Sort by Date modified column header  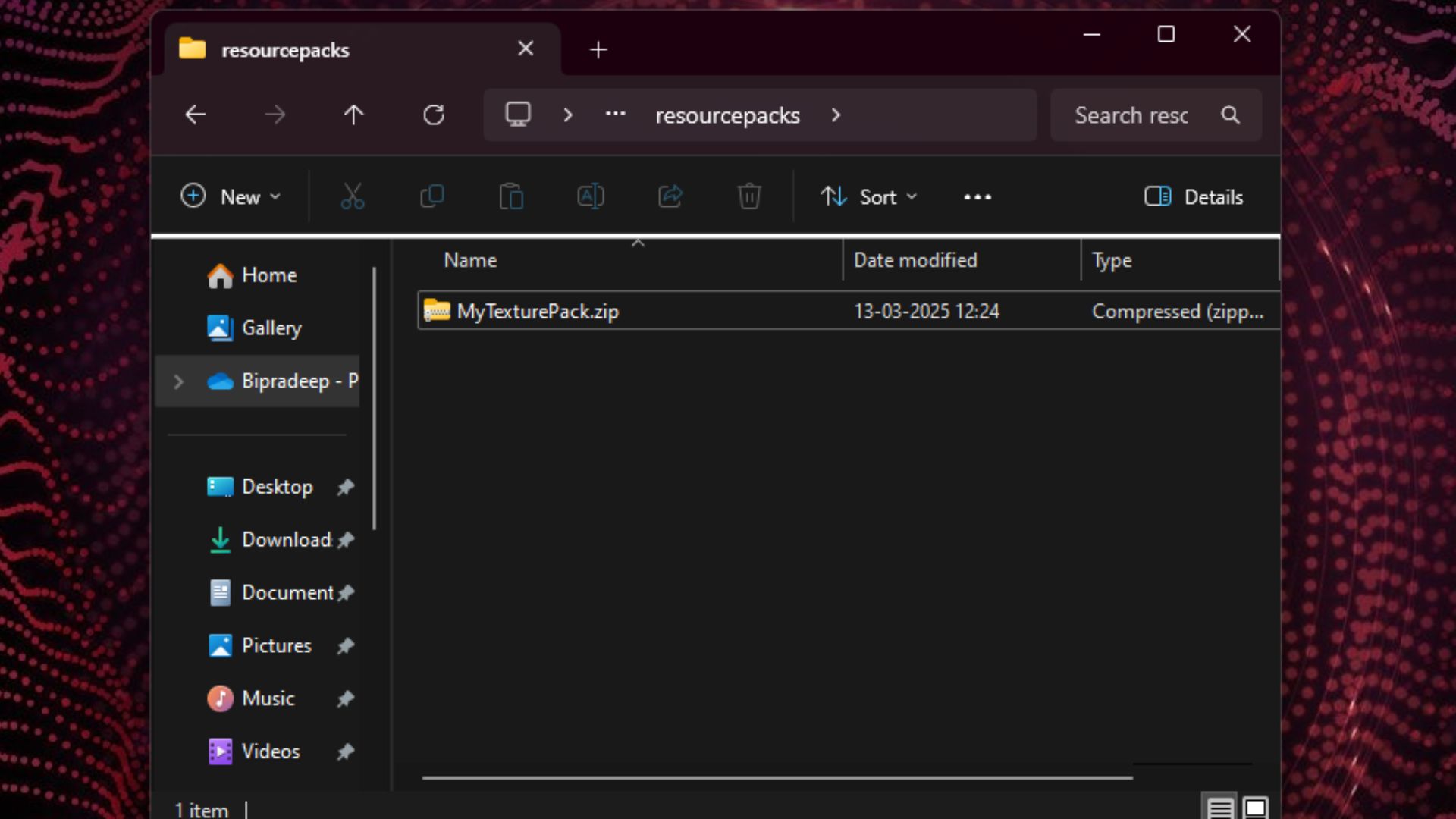(915, 260)
